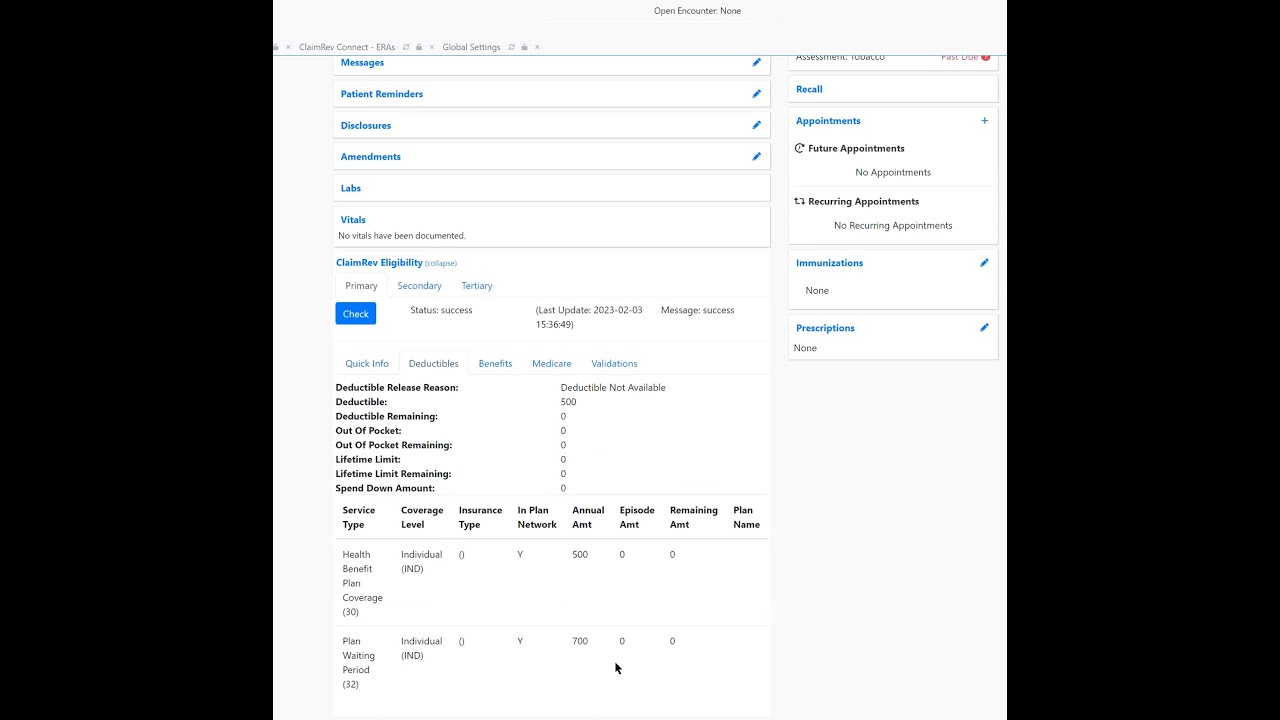Click 'Deductible Not Available' value
Screen dimensions: 1280x720
[613, 388]
